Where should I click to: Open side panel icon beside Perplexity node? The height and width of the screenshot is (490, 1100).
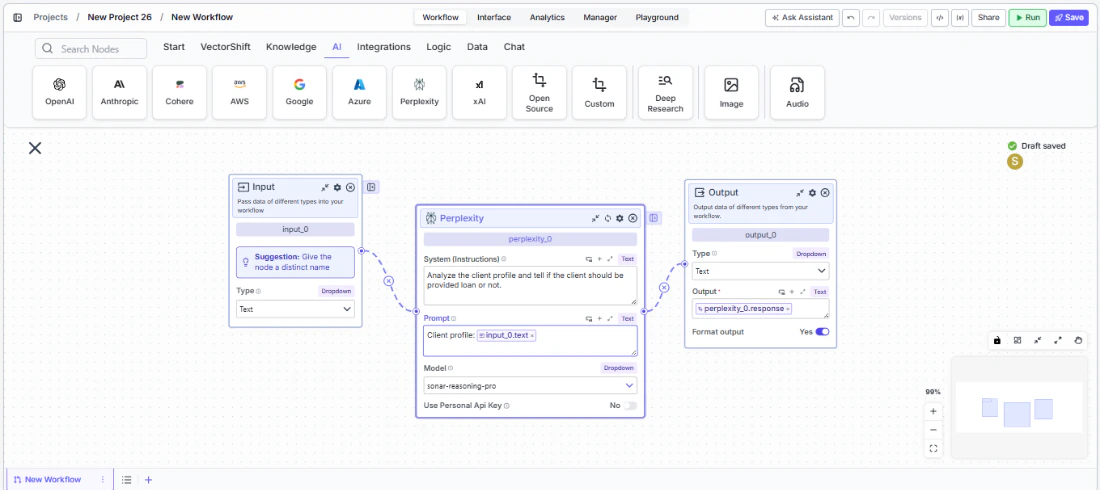click(654, 218)
